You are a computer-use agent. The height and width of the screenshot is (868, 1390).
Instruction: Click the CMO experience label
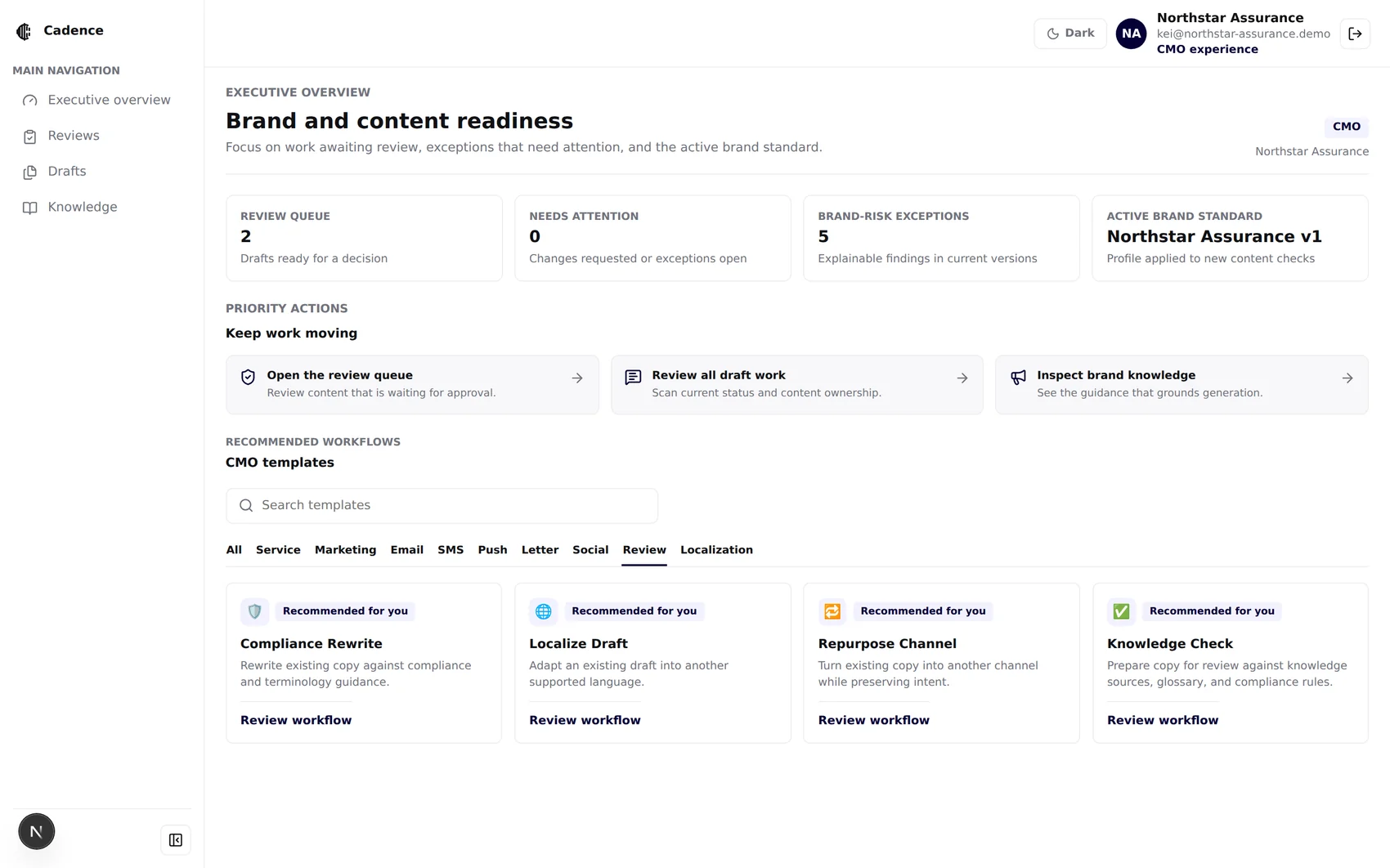1207,49
